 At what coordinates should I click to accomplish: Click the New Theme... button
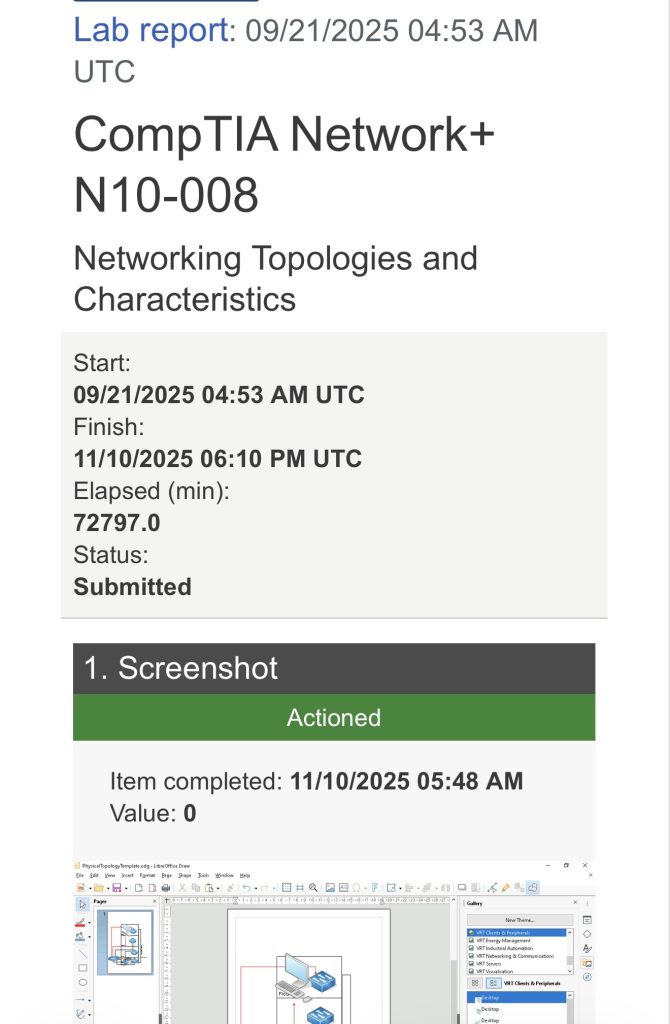[x=520, y=920]
